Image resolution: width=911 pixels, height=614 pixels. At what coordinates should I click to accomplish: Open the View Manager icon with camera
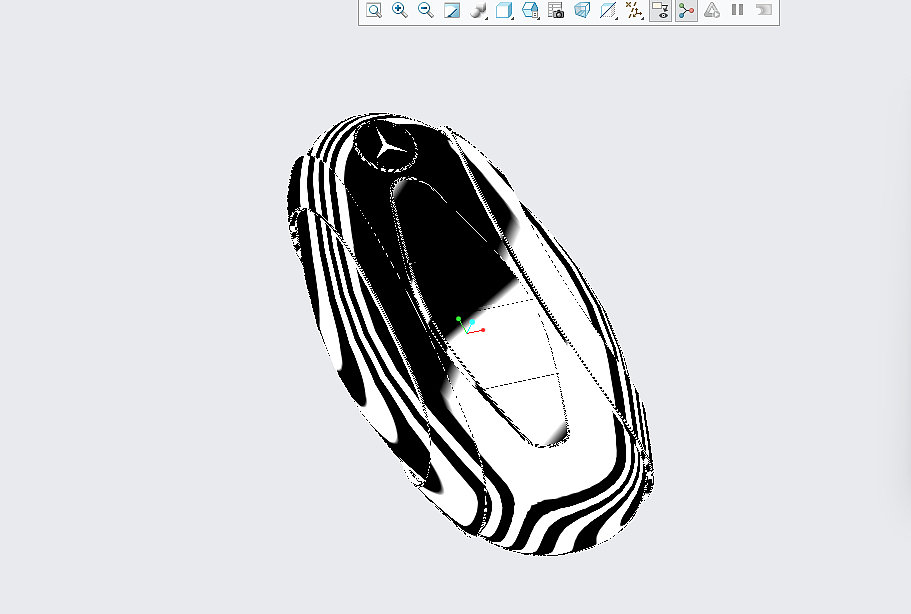(x=556, y=11)
